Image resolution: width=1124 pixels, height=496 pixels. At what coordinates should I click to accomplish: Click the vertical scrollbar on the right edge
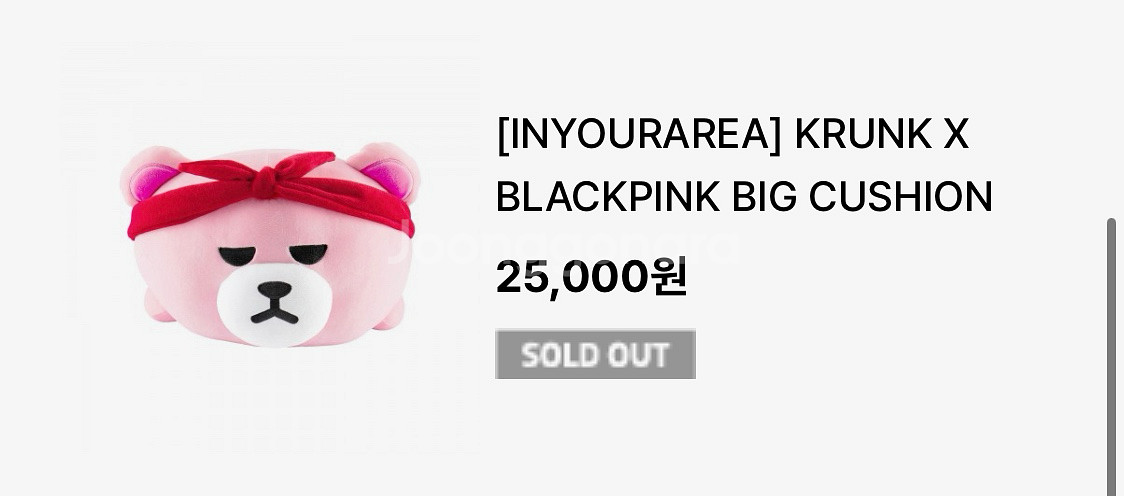pyautogui.click(x=1111, y=357)
